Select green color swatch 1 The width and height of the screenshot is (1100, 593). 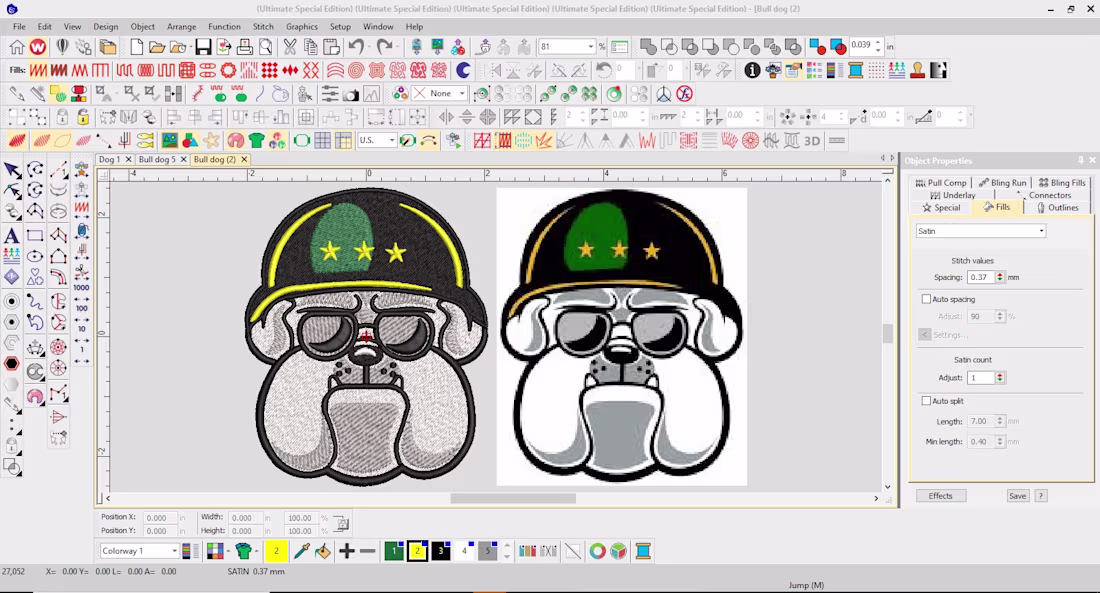point(394,551)
